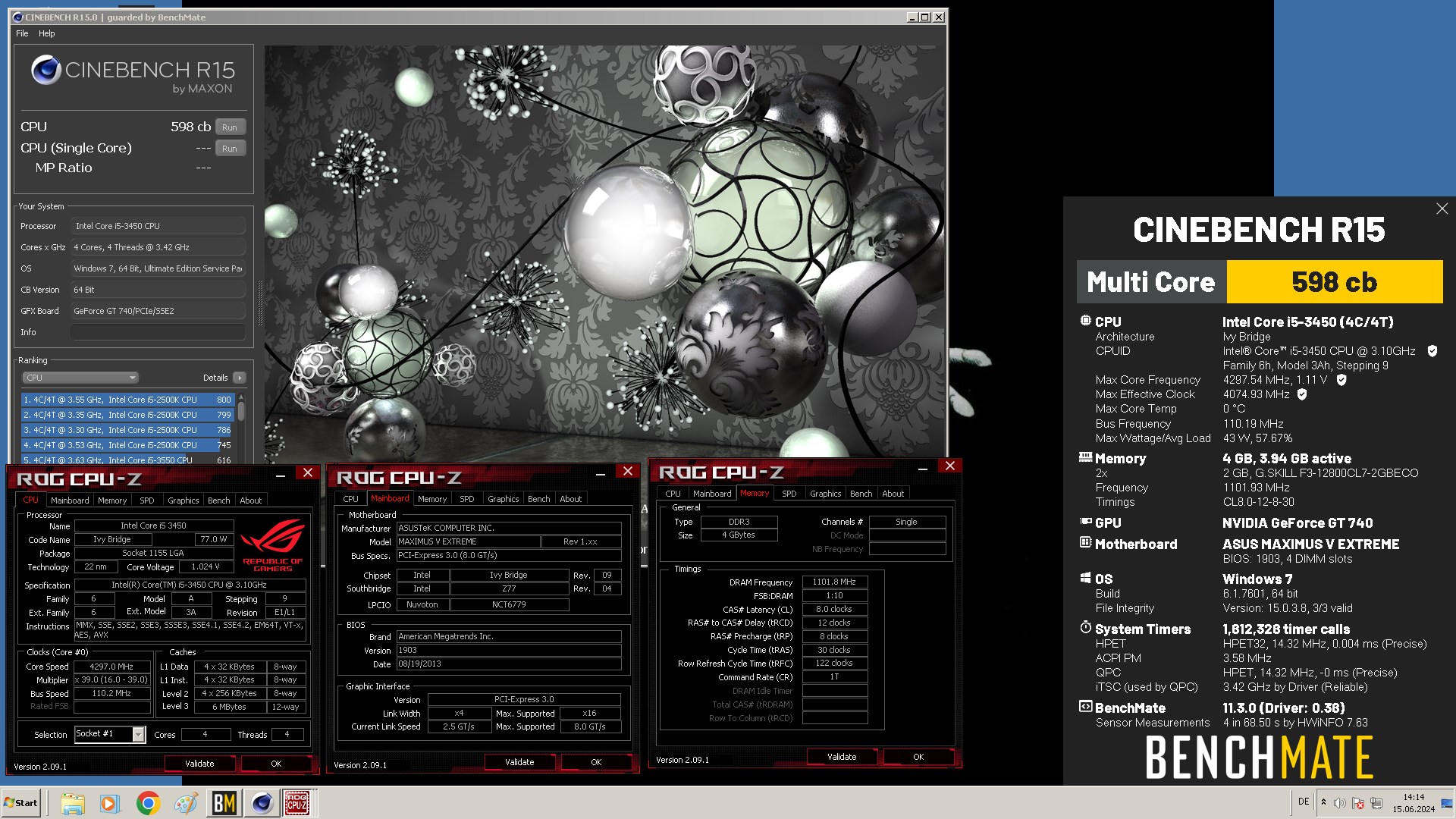Image resolution: width=1456 pixels, height=819 pixels.
Task: Click Validate in the right Memory CPU-Z window
Action: coord(842,757)
